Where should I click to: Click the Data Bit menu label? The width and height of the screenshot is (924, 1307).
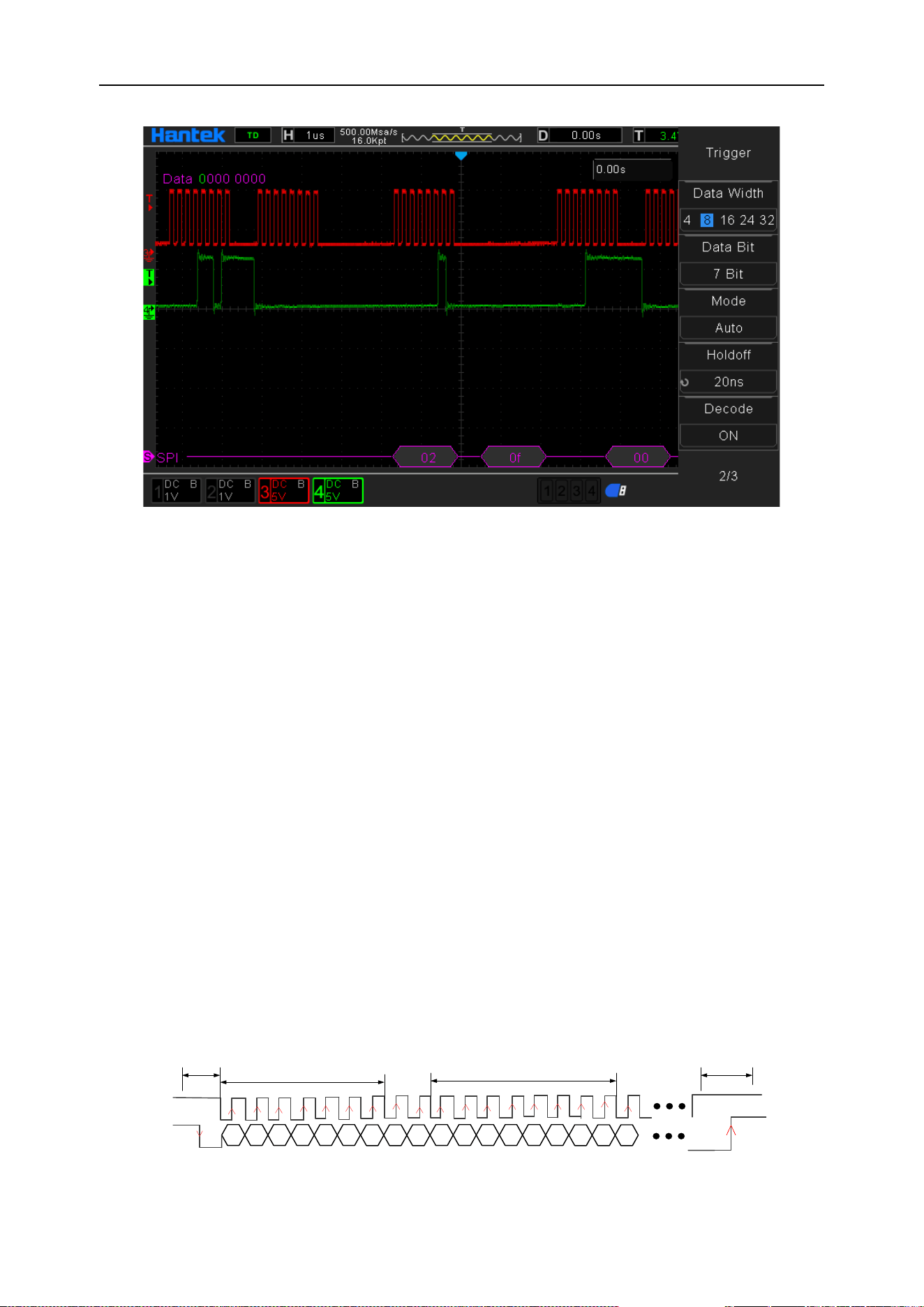click(729, 247)
